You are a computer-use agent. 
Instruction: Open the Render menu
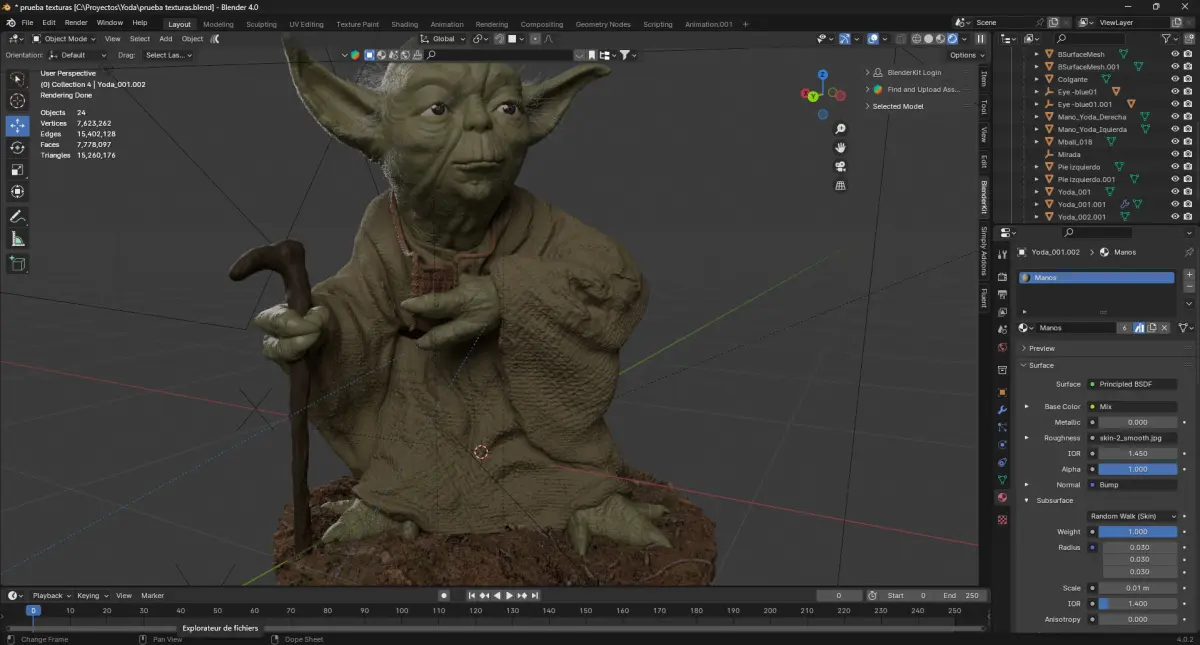pos(76,22)
